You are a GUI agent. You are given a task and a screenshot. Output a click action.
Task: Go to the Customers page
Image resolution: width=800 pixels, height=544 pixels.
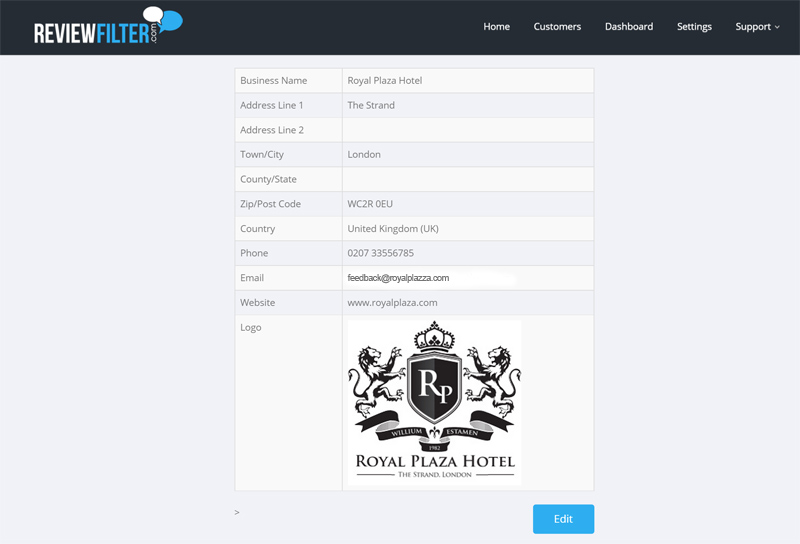point(557,27)
